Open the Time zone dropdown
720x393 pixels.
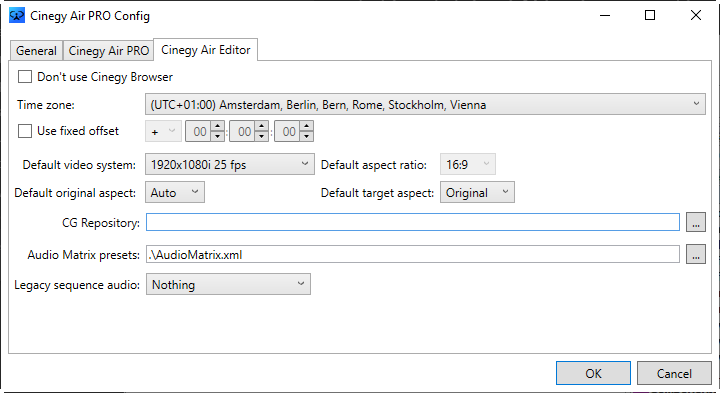[x=425, y=104]
